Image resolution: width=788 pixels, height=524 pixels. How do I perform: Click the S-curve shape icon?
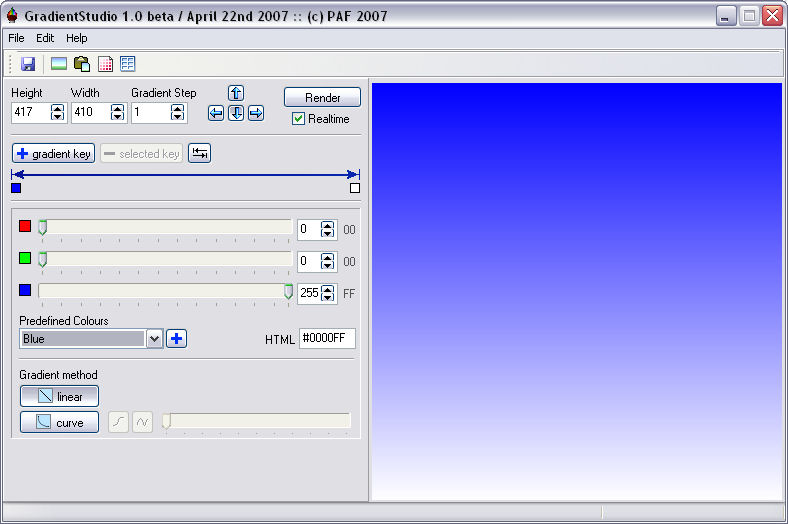pos(119,422)
